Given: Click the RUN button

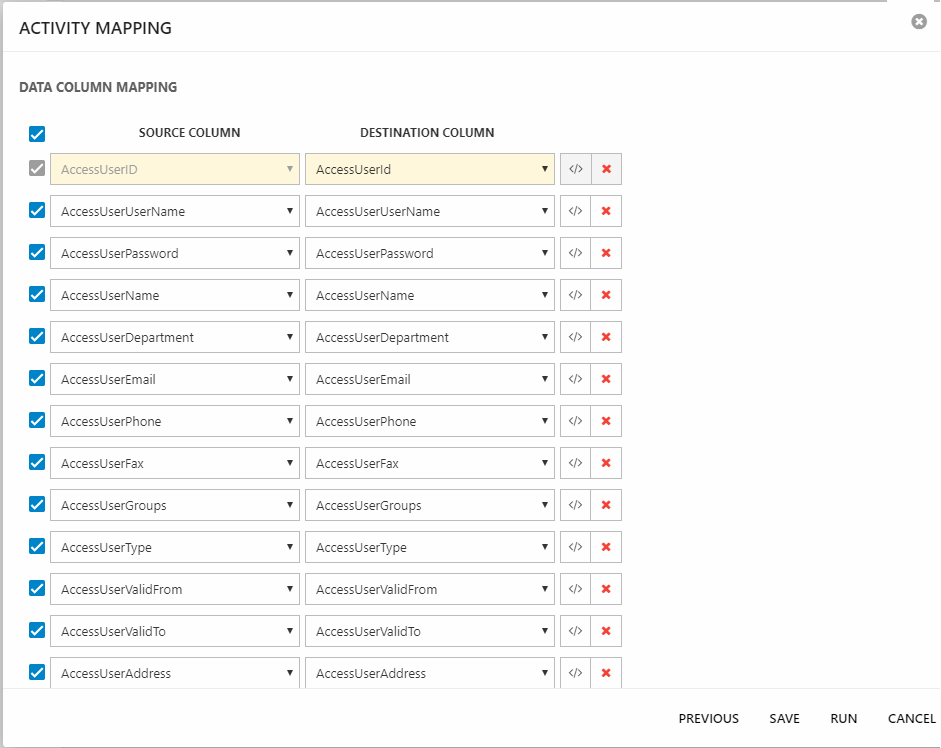Looking at the screenshot, I should coord(843,718).
